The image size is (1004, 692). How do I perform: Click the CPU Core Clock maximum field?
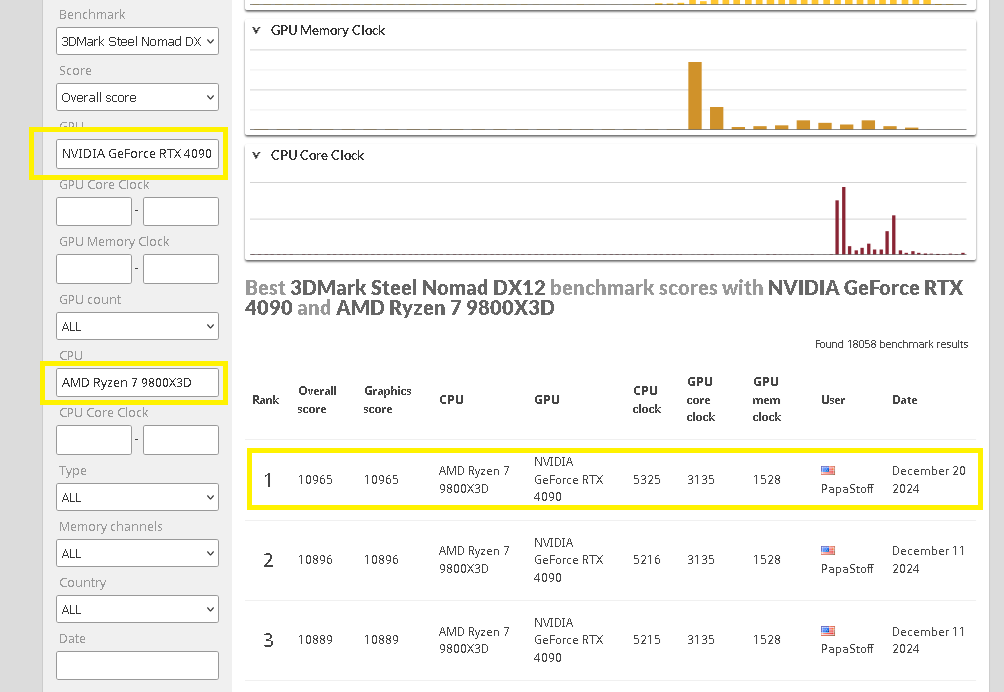point(181,440)
